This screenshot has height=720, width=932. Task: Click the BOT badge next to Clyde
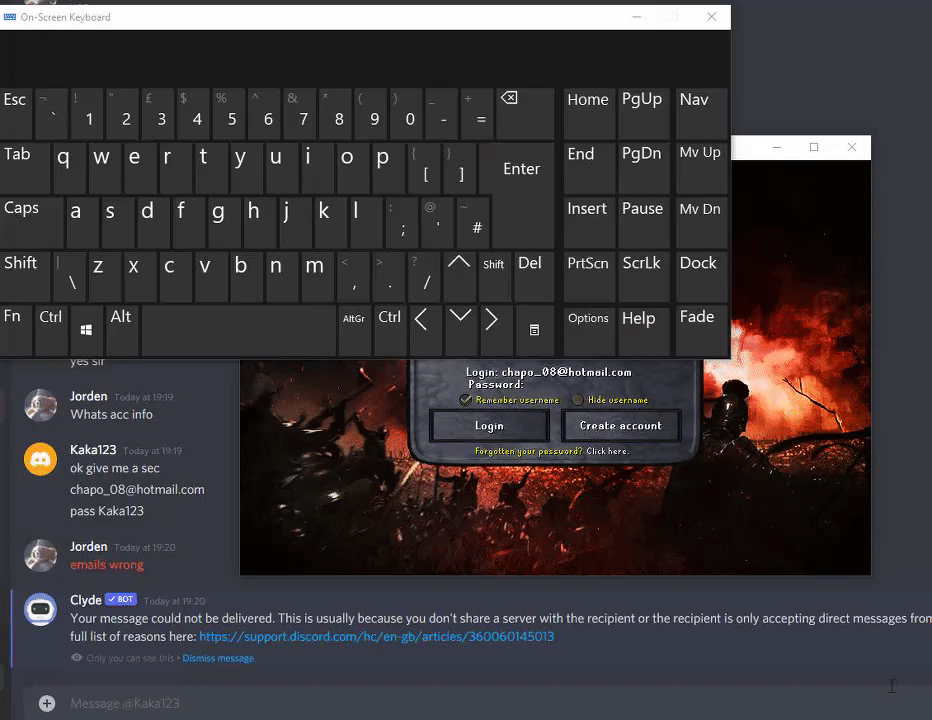point(121,599)
